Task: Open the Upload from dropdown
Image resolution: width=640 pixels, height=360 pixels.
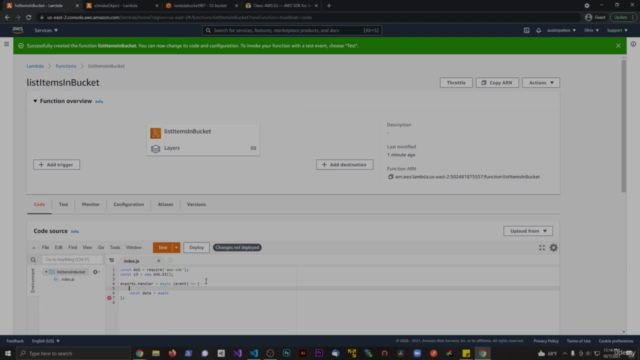Action: tap(528, 231)
